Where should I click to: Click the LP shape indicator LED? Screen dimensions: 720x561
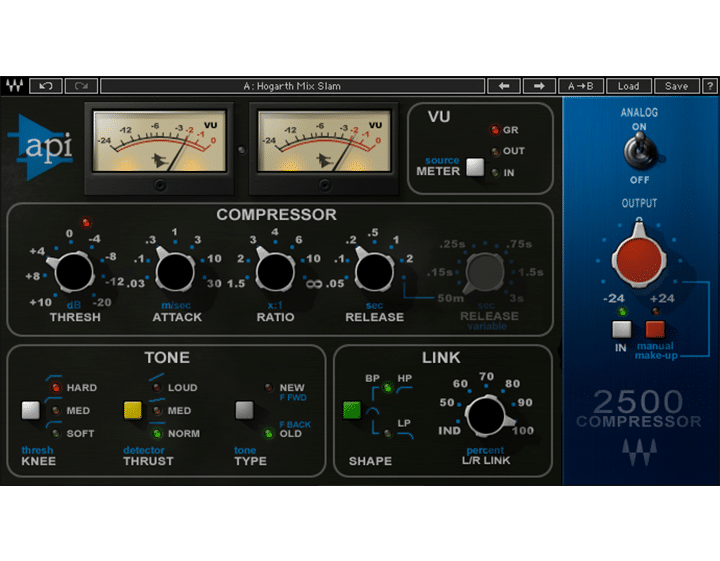point(388,433)
